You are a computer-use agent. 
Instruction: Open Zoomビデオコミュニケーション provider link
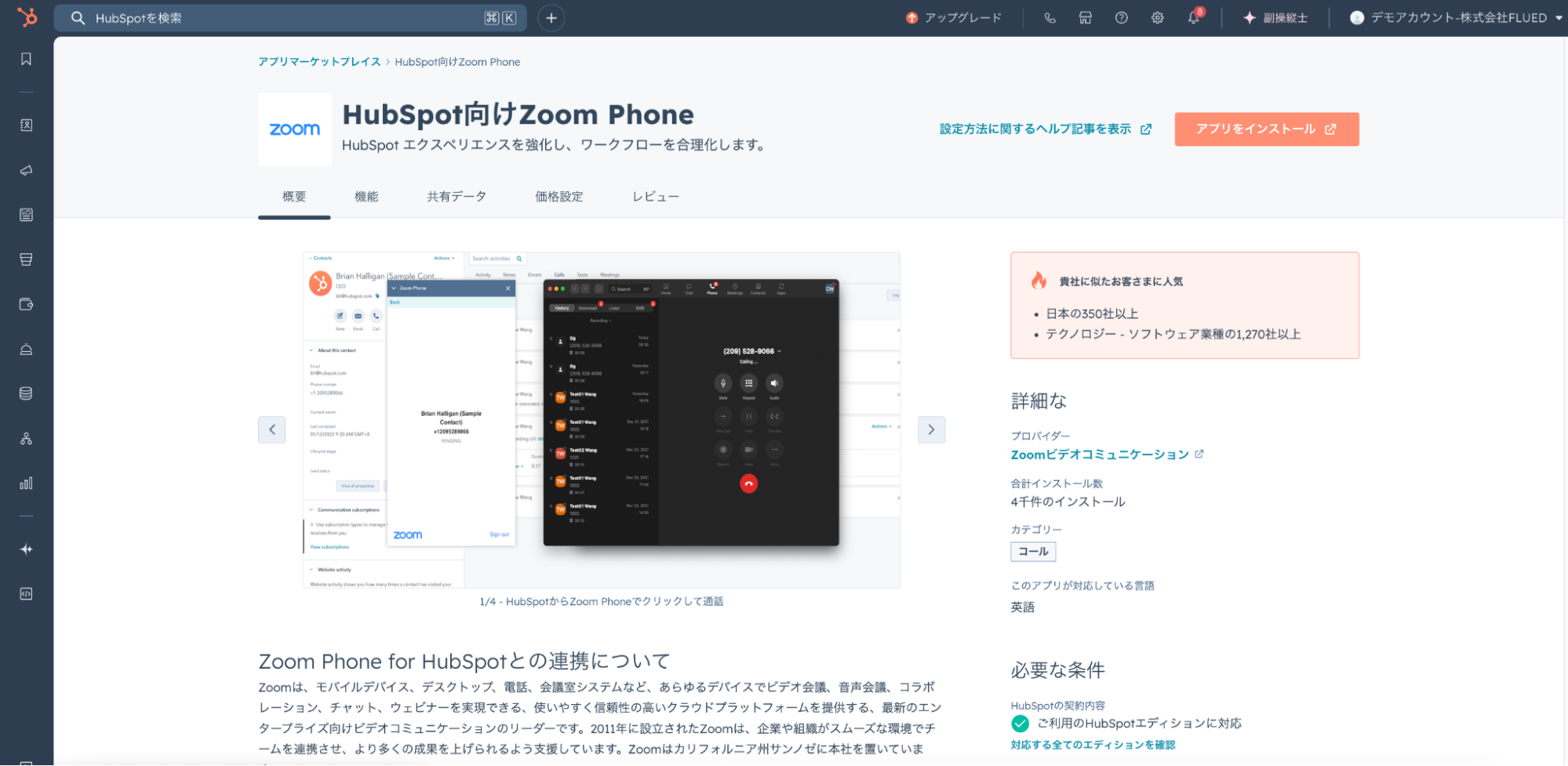click(1100, 455)
